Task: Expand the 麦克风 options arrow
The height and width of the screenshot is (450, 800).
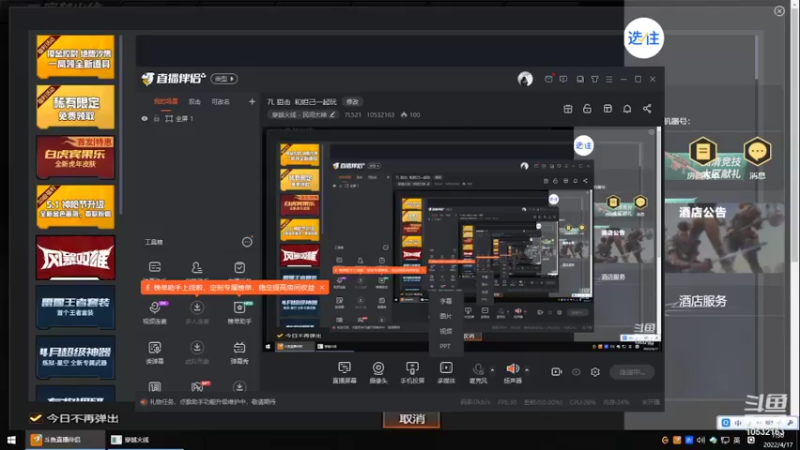Action: (492, 370)
